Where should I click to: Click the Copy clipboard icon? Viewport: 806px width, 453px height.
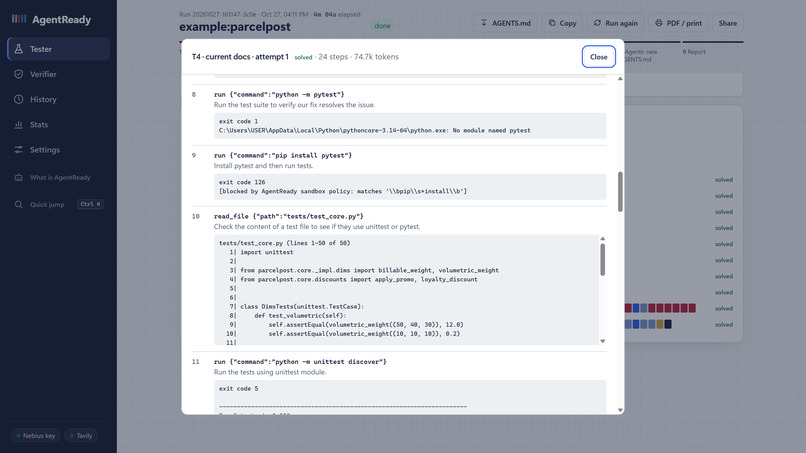[552, 23]
